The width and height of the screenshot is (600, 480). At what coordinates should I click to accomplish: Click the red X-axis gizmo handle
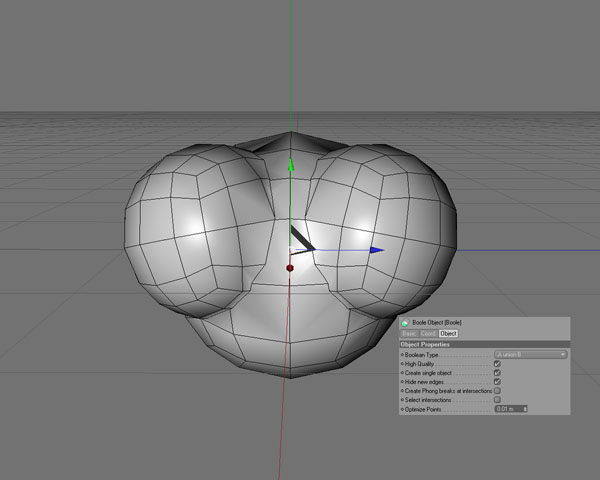290,268
